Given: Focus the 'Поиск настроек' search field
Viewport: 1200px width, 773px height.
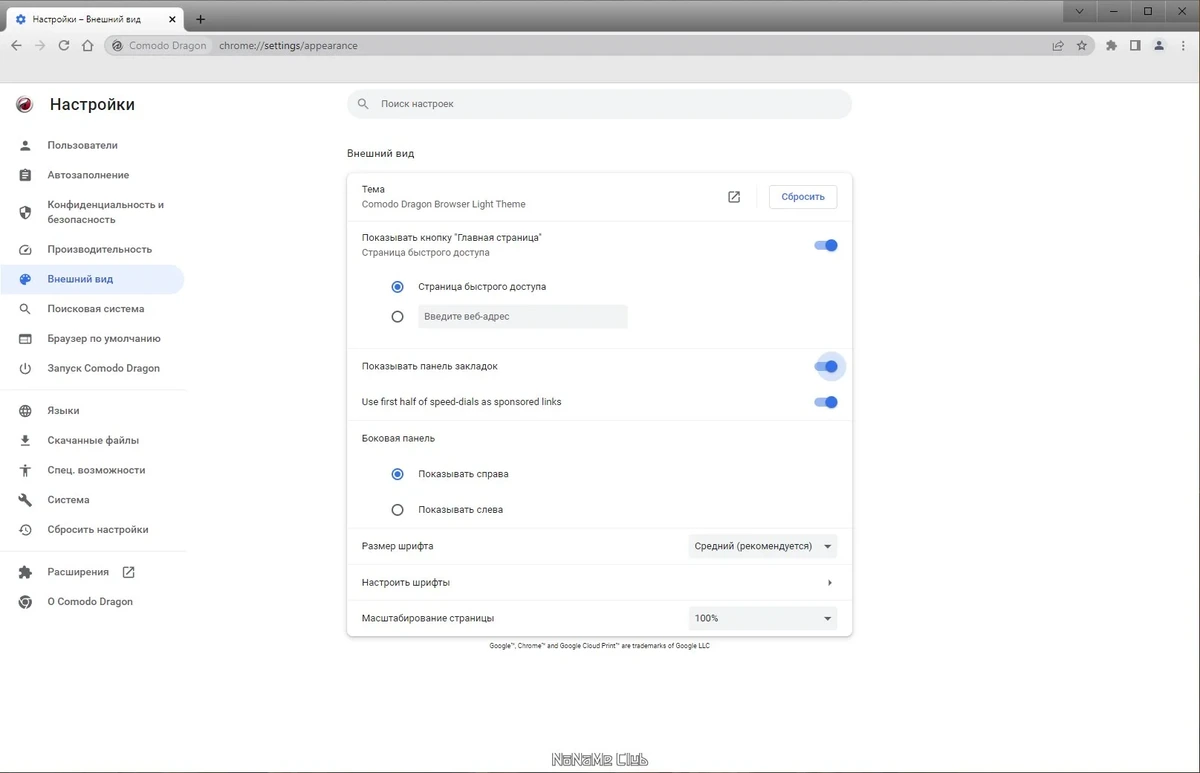Looking at the screenshot, I should click(x=599, y=104).
